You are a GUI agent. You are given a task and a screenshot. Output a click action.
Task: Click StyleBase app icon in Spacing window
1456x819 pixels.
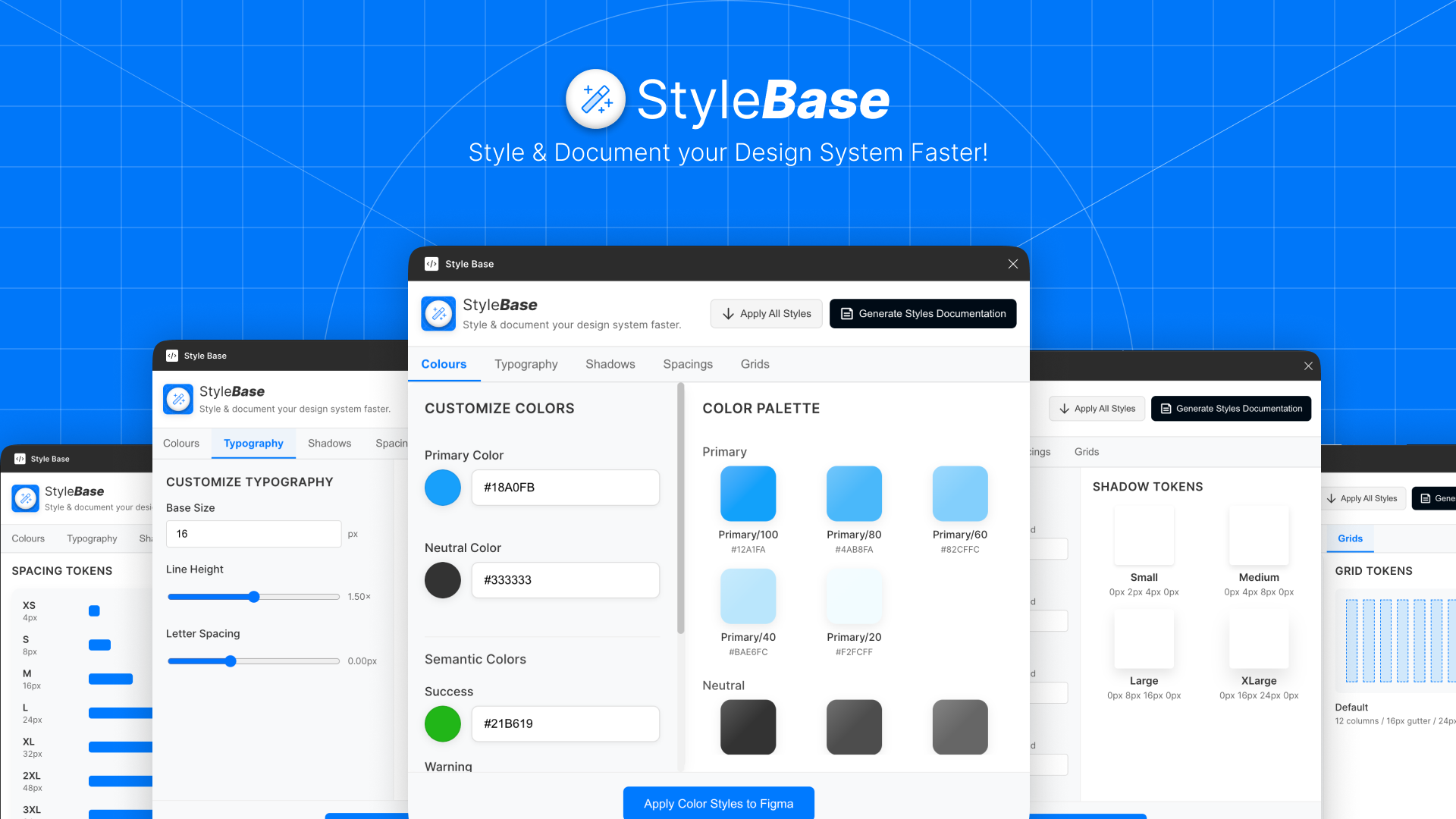tap(26, 498)
